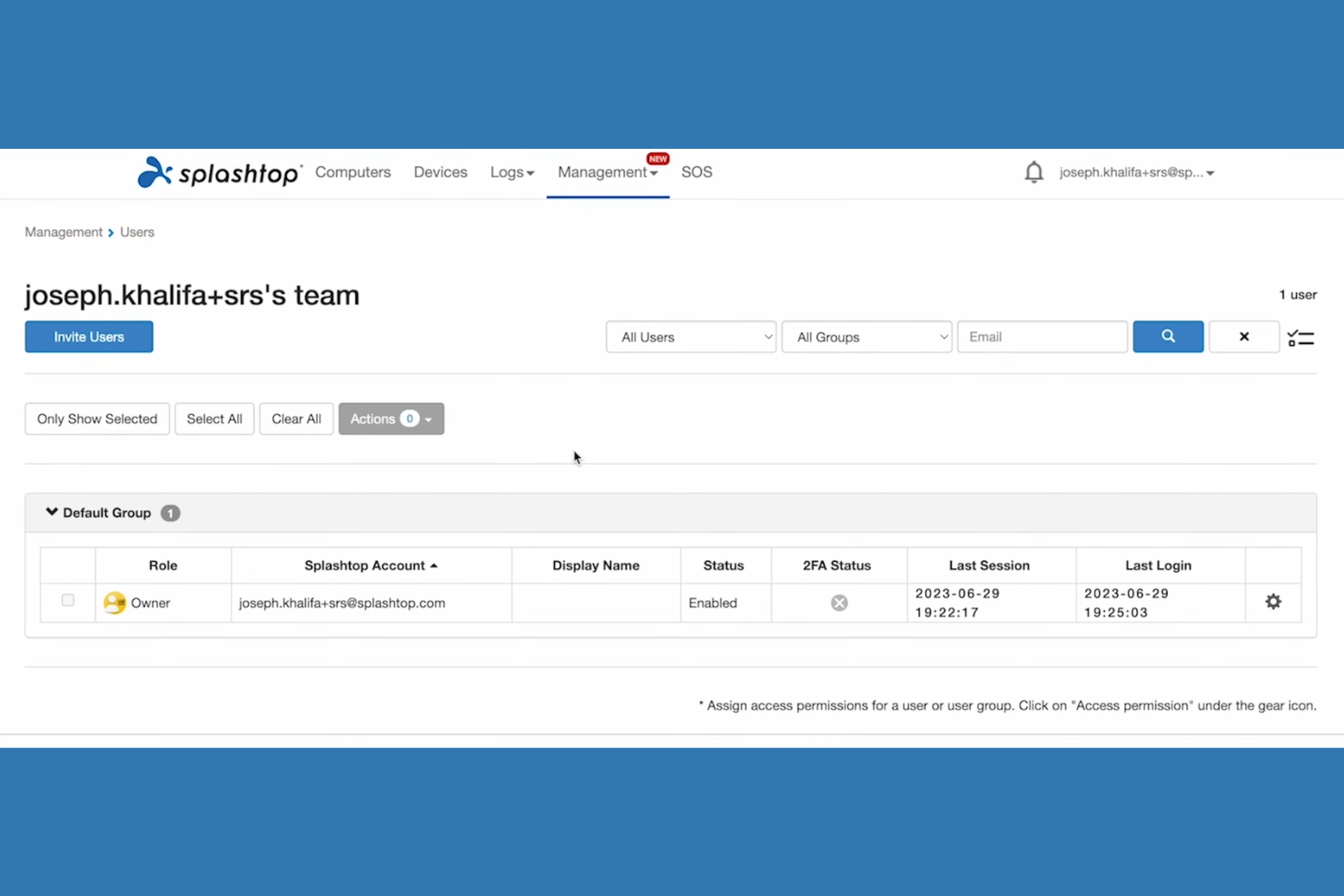Click the Invite Users button
The image size is (1344, 896).
pyautogui.click(x=89, y=337)
